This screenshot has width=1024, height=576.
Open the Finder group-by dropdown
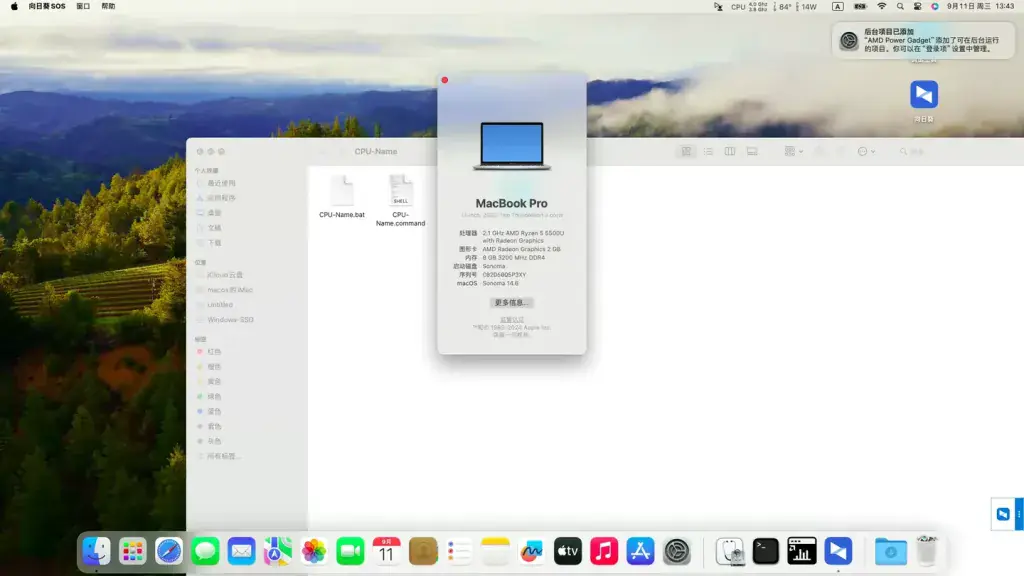(x=793, y=152)
